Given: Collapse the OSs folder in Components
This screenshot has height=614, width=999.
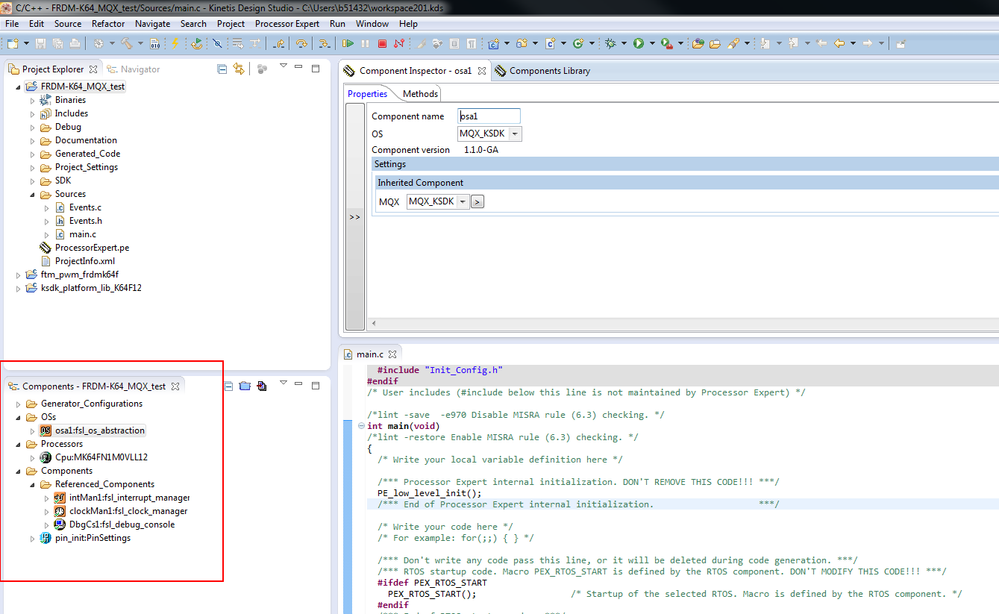Looking at the screenshot, I should [18, 417].
